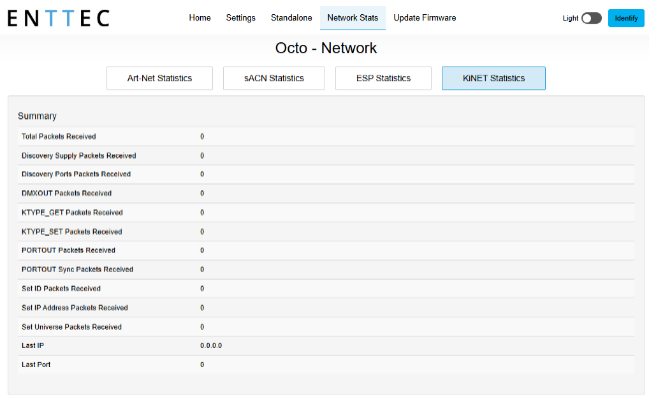
Task: Click KTYPE_SET Packets Received label
Action: 72,232
